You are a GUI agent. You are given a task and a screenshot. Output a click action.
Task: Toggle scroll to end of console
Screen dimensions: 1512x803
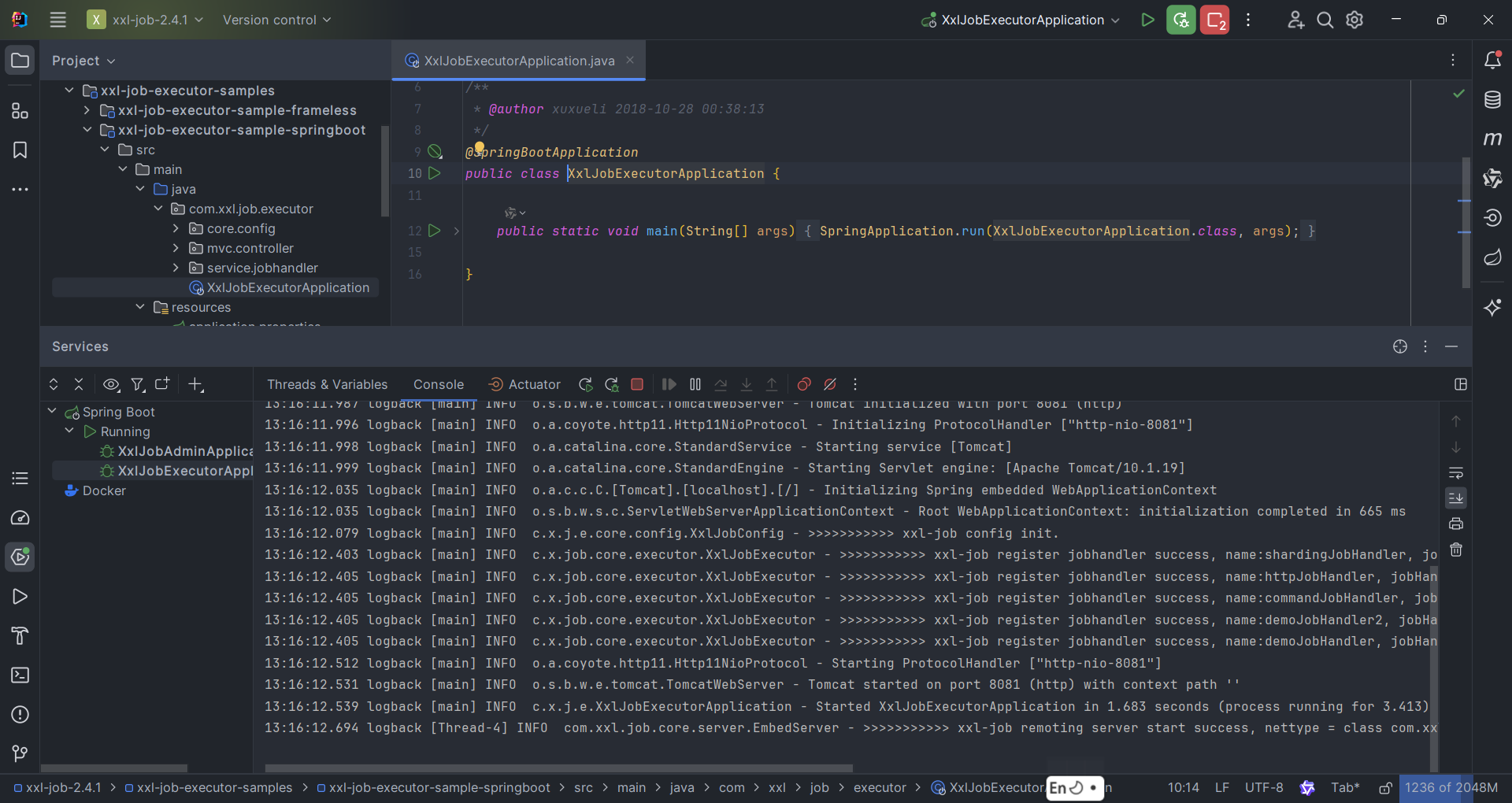click(1456, 498)
